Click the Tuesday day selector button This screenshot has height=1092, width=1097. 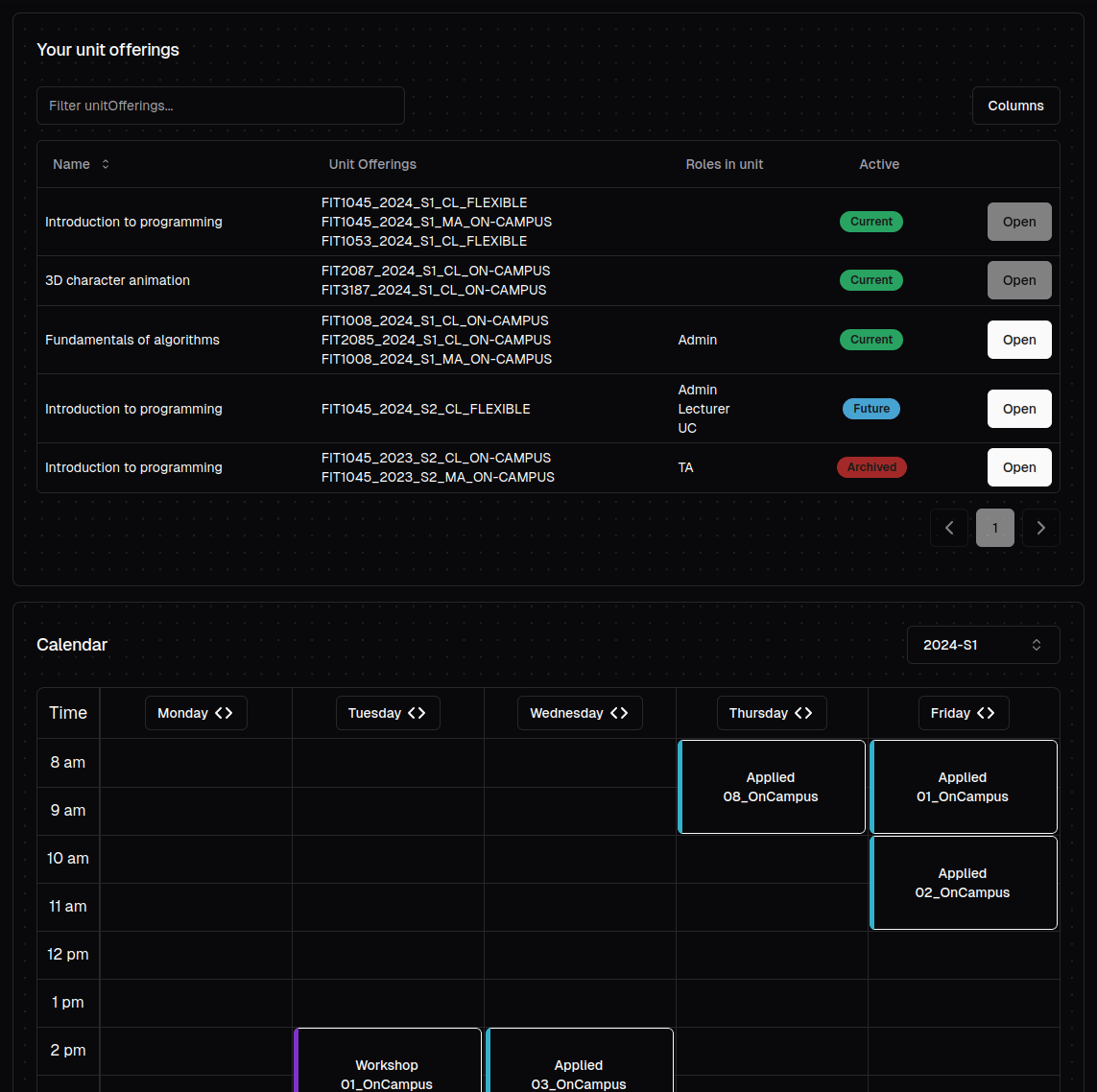click(x=388, y=713)
